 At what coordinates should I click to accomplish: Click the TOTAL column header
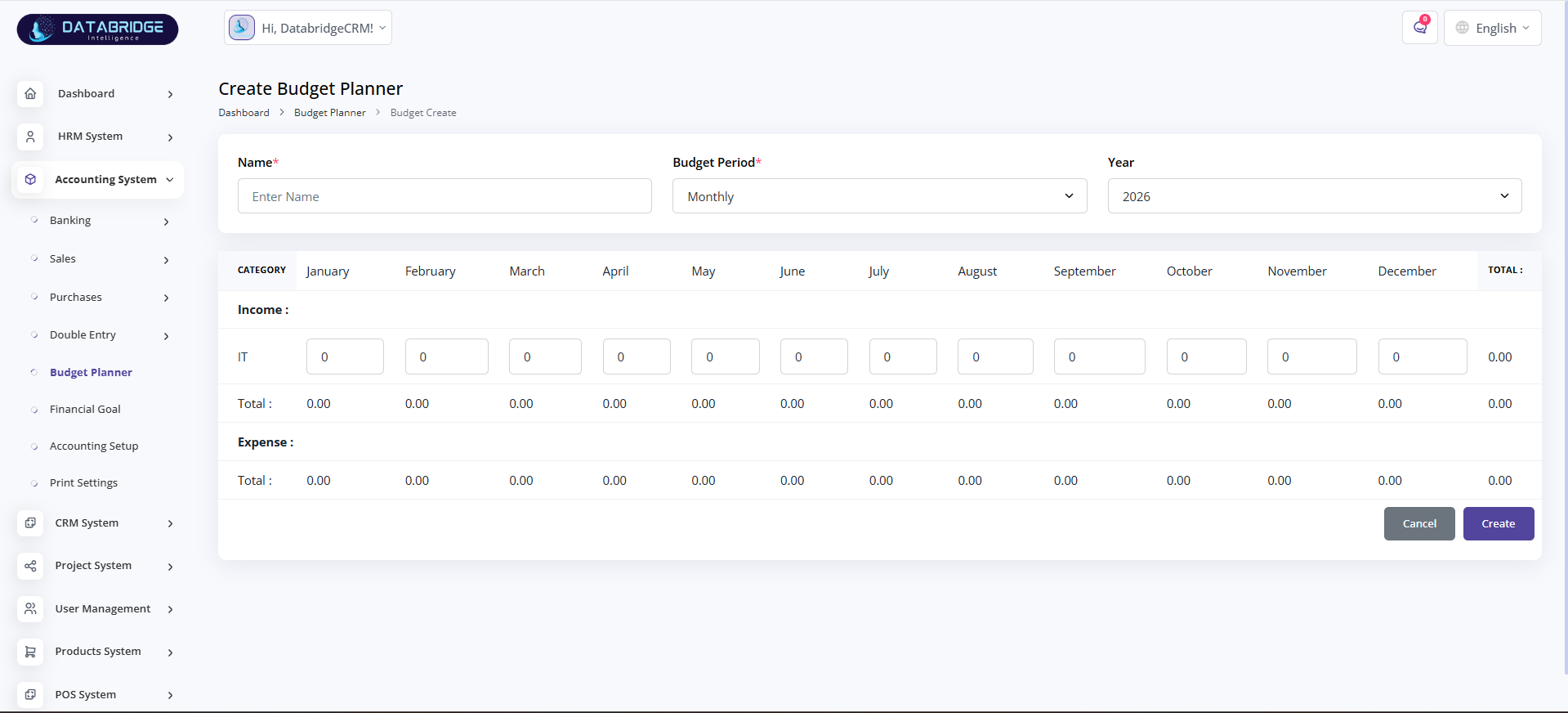pos(1505,270)
